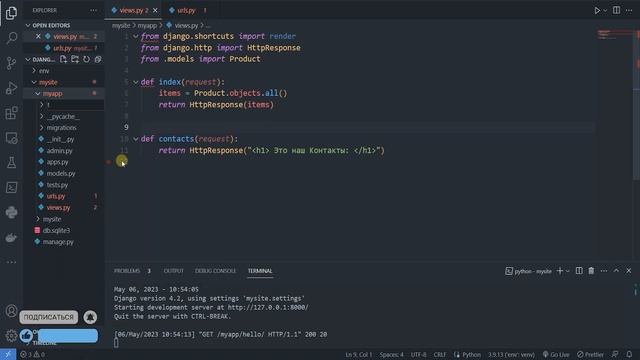Click the editor vertical scrollbar
The width and height of the screenshot is (640, 360).
pos(636,106)
